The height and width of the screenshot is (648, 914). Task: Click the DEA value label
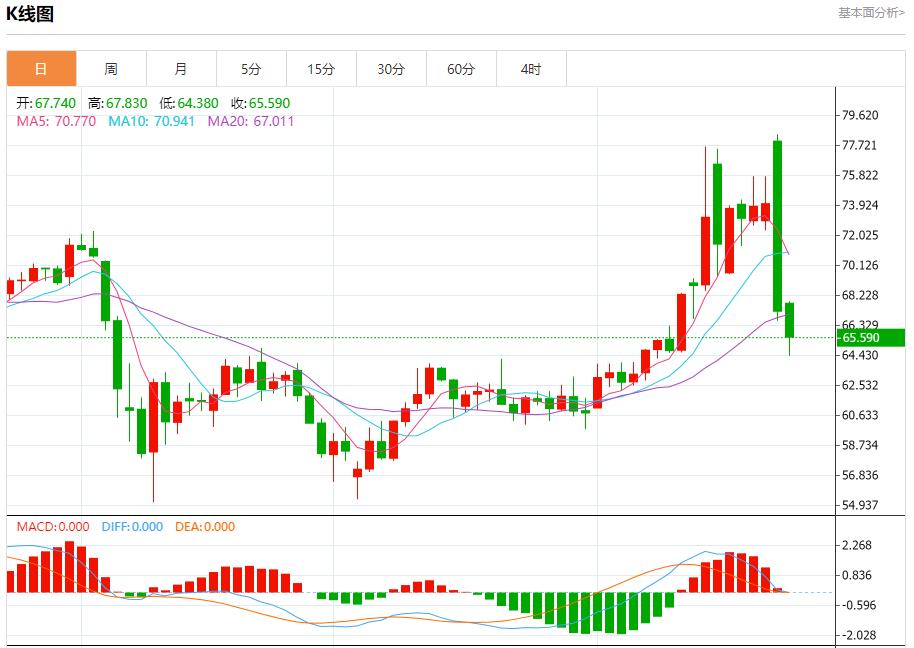(205, 527)
